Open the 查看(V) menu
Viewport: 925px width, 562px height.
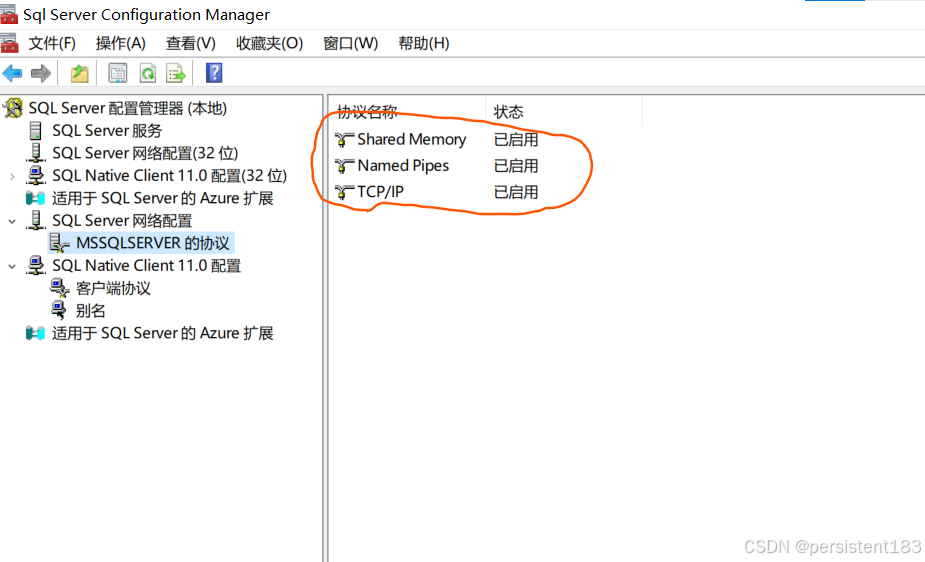[x=191, y=43]
